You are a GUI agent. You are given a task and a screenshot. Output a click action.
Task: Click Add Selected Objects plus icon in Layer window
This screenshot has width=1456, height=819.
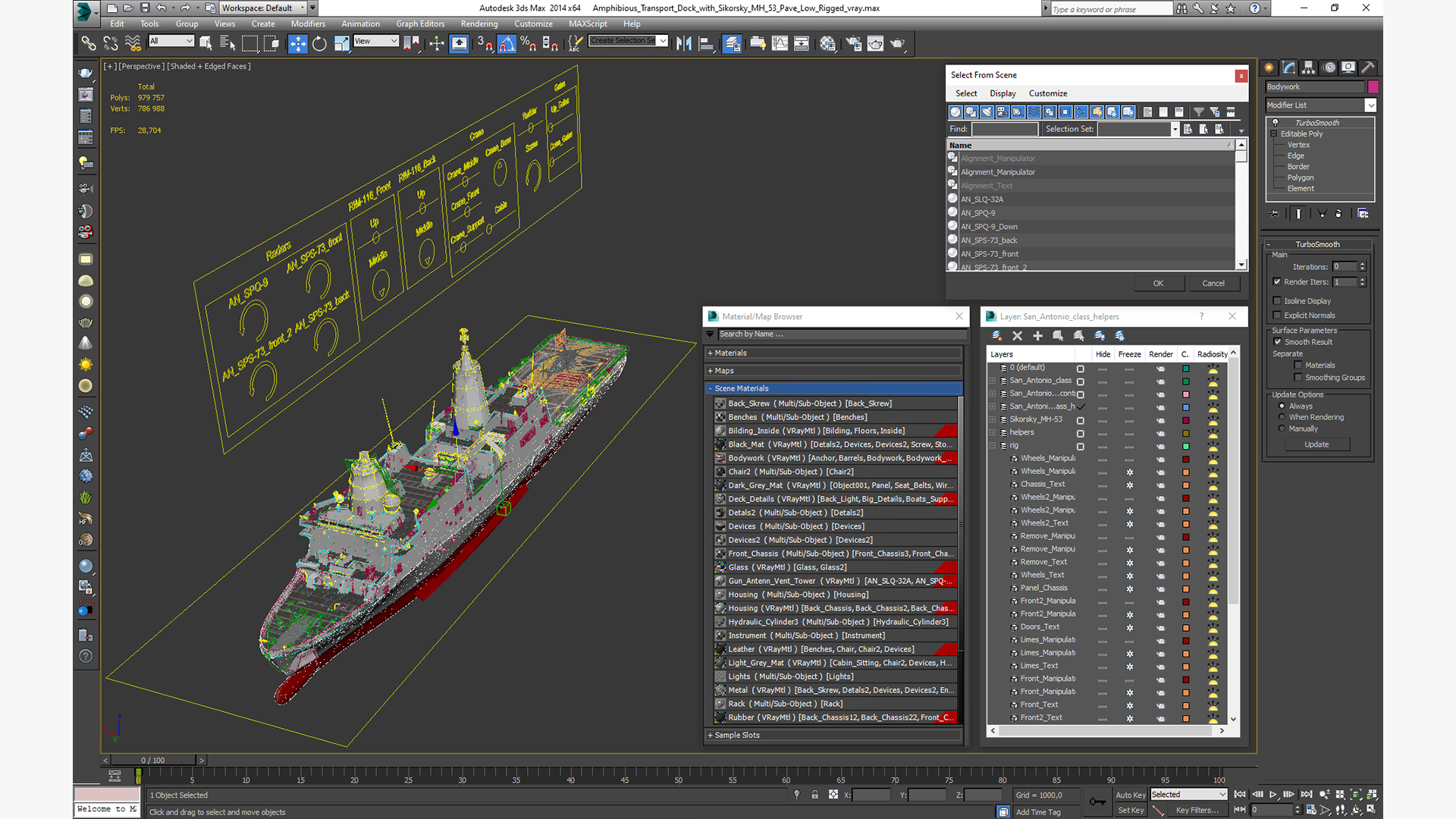pyautogui.click(x=1037, y=336)
